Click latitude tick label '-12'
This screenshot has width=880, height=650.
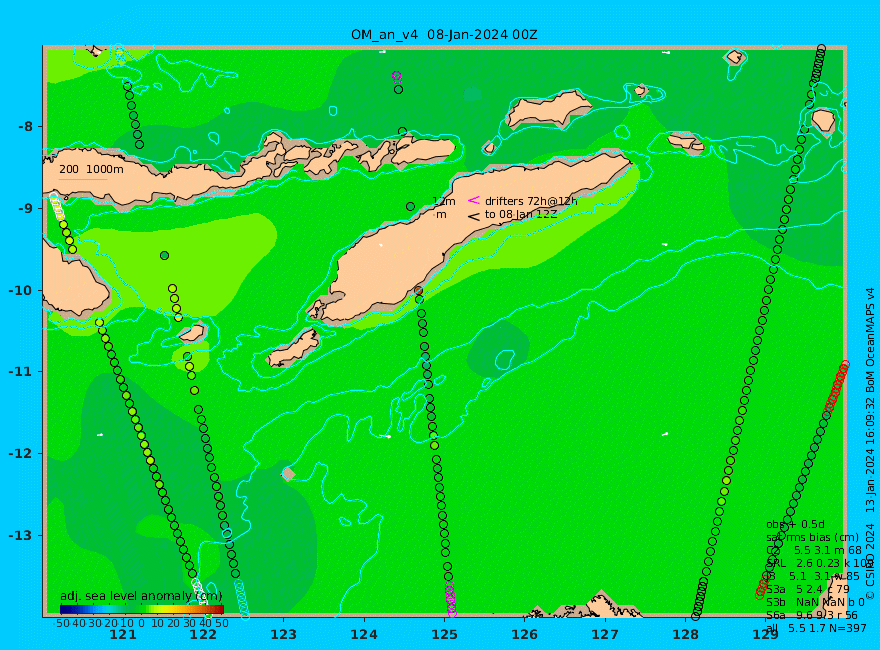tap(21, 454)
